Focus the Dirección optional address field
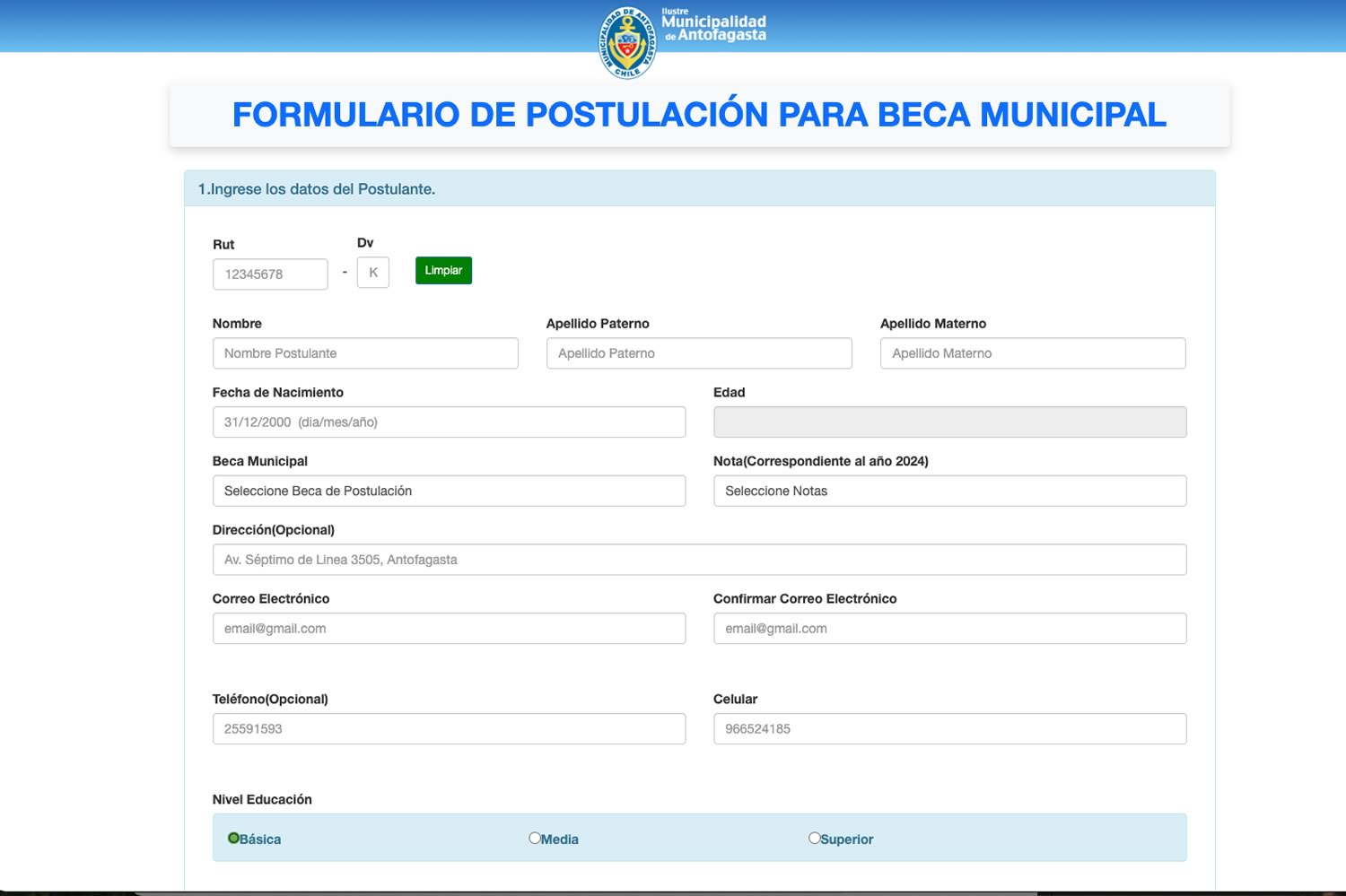 point(699,560)
